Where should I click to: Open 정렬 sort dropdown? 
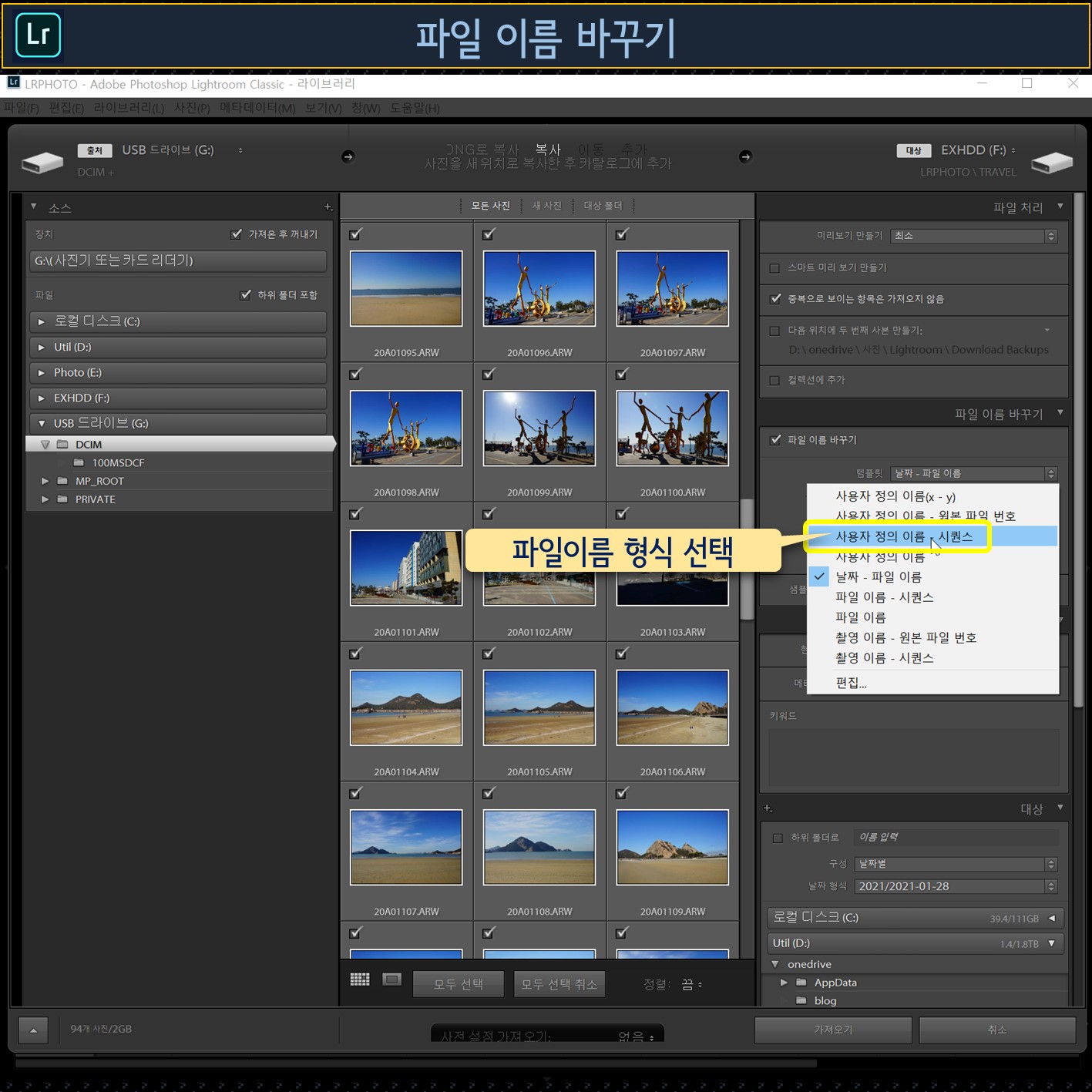[691, 985]
